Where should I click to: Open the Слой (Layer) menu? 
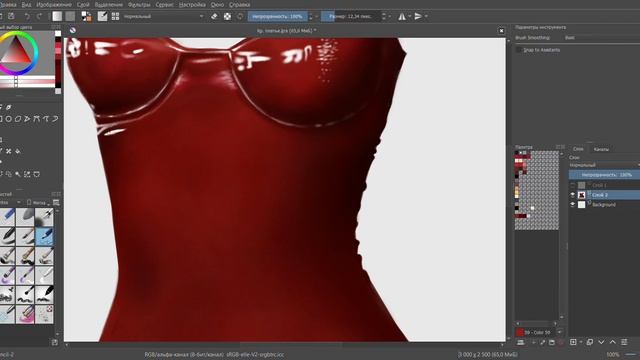(83, 4)
